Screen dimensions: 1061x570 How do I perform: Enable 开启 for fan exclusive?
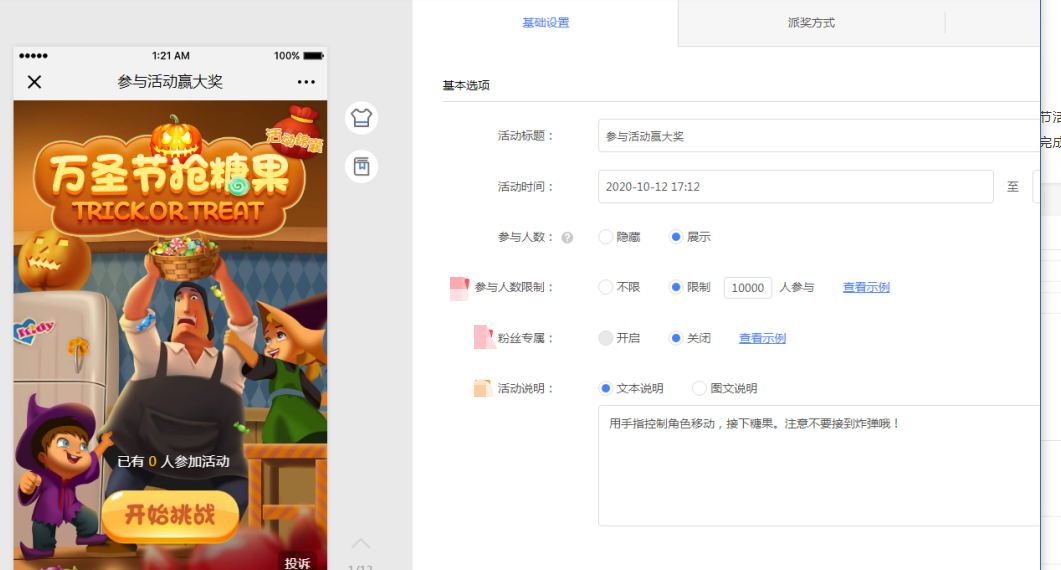606,338
